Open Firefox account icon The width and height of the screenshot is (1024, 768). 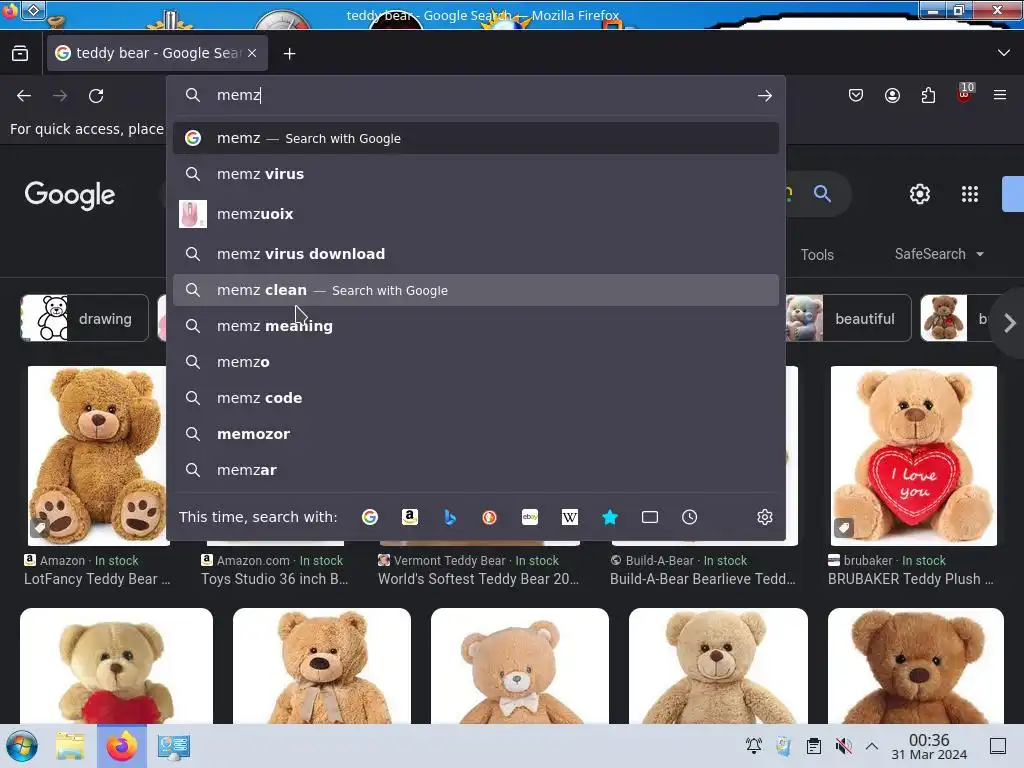892,96
